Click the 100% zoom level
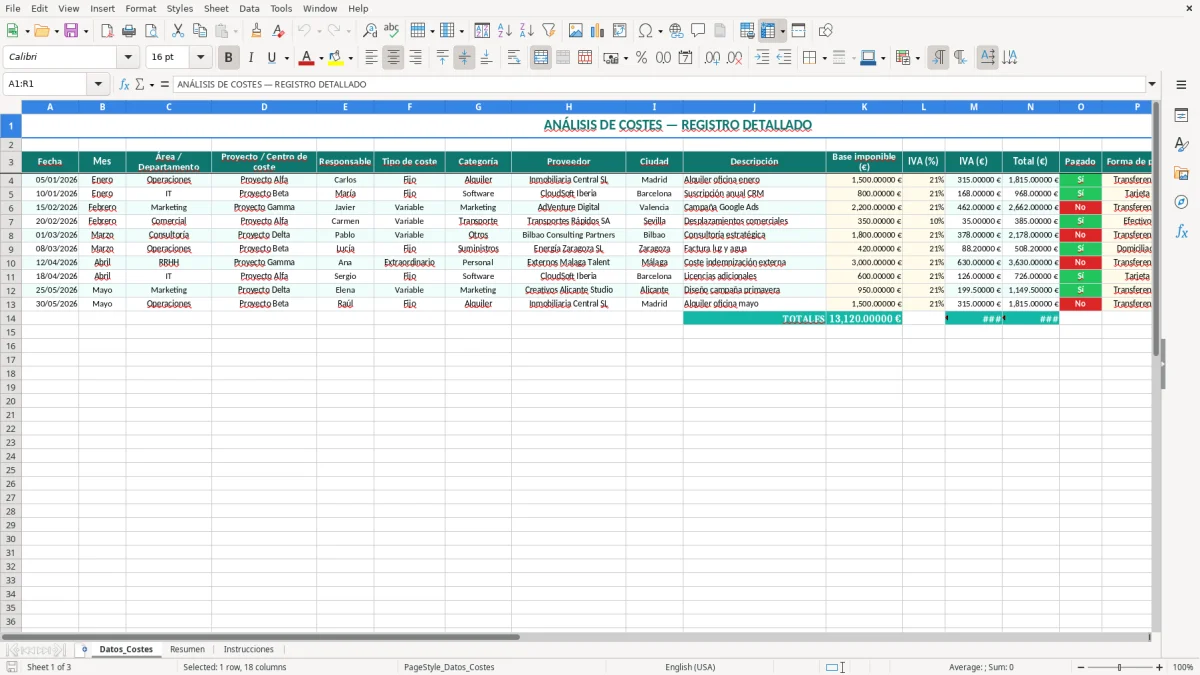This screenshot has height=675, width=1200. click(1182, 667)
